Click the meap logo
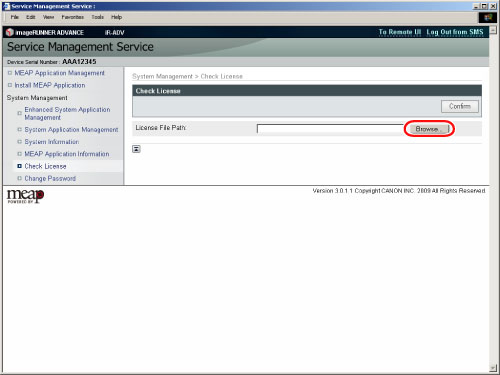The height and width of the screenshot is (375, 500). click(25, 196)
